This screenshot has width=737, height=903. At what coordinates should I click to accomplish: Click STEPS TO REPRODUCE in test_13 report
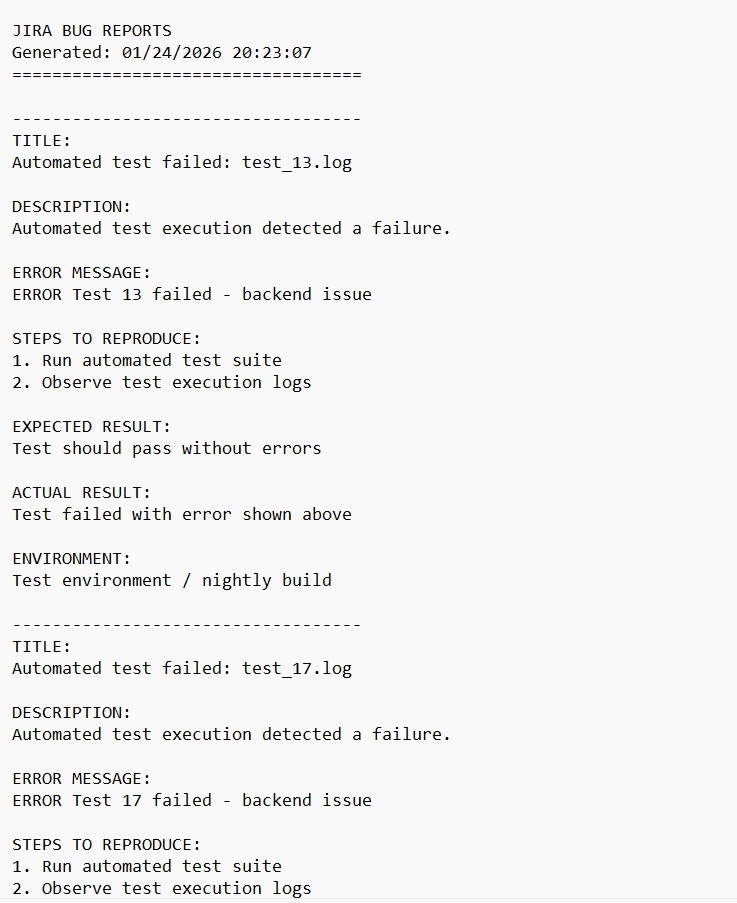(x=107, y=339)
